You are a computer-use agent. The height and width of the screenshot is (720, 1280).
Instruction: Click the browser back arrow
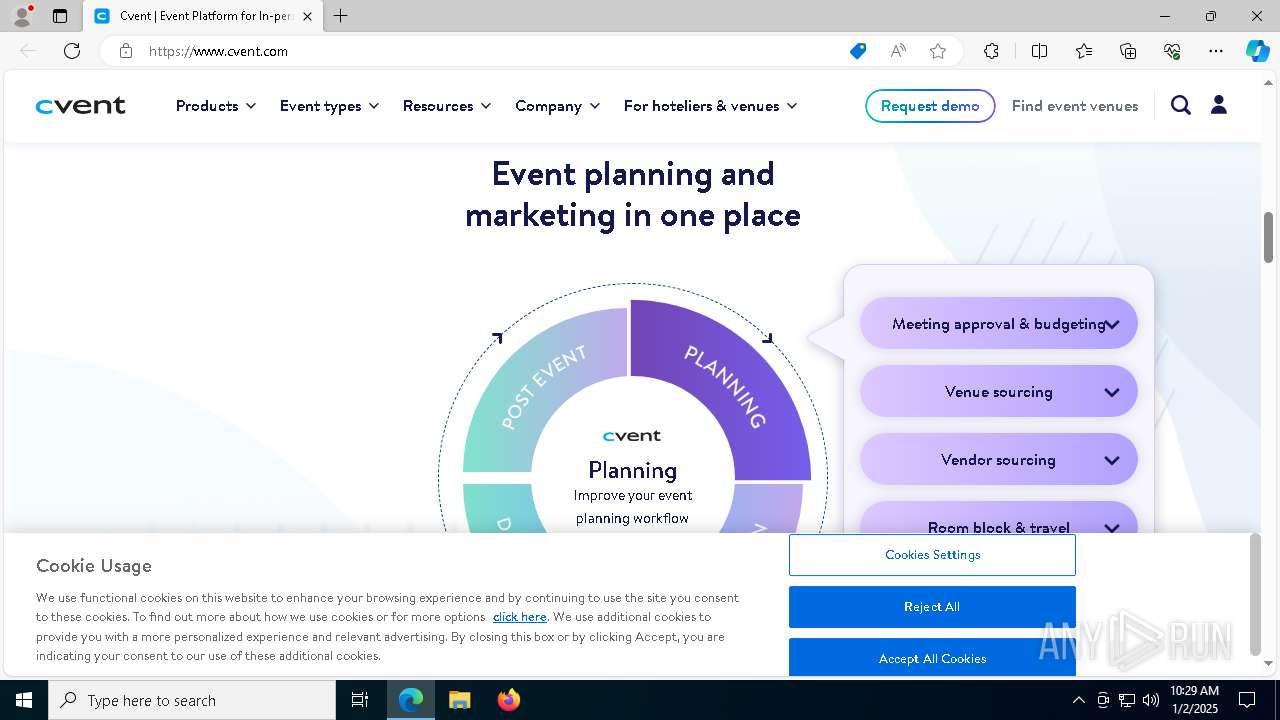(28, 51)
